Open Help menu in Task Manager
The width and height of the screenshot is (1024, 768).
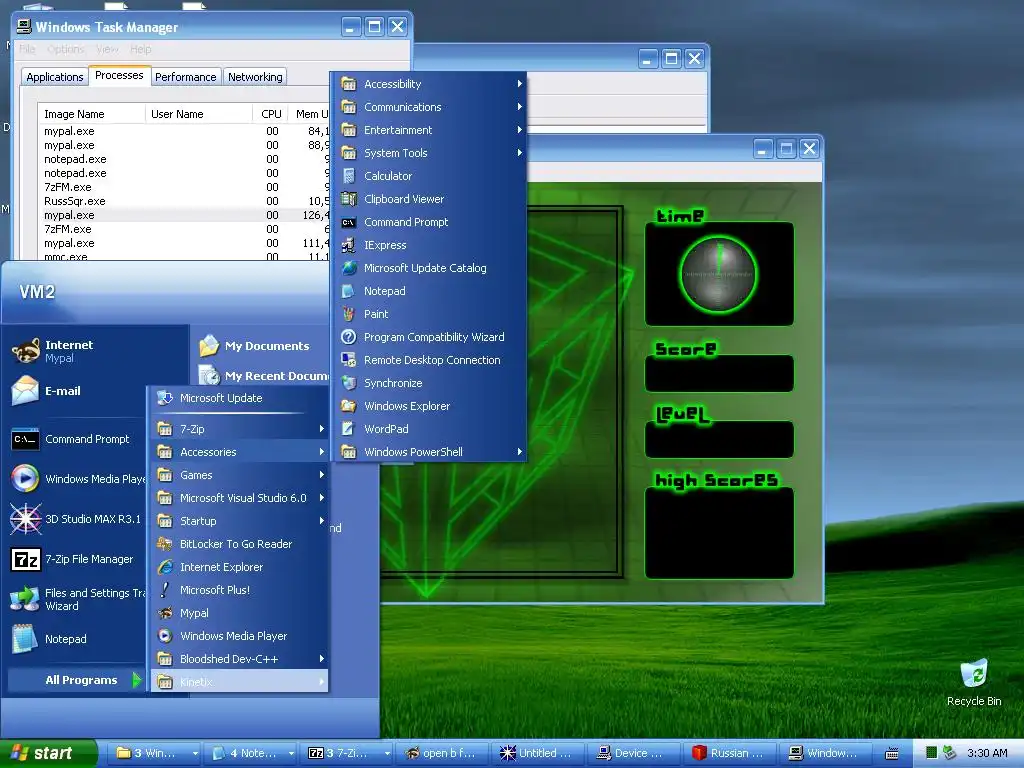pyautogui.click(x=140, y=49)
